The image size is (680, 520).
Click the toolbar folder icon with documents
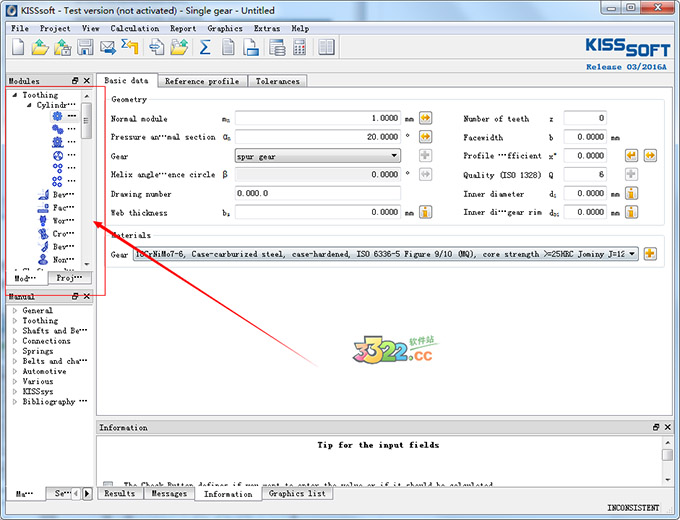pos(179,47)
